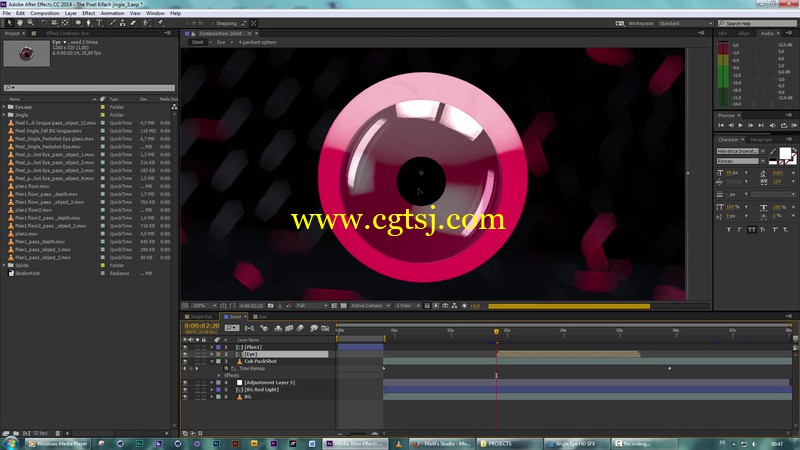The image size is (800, 450).
Task: Select the Roto Brush tool
Action: point(147,23)
